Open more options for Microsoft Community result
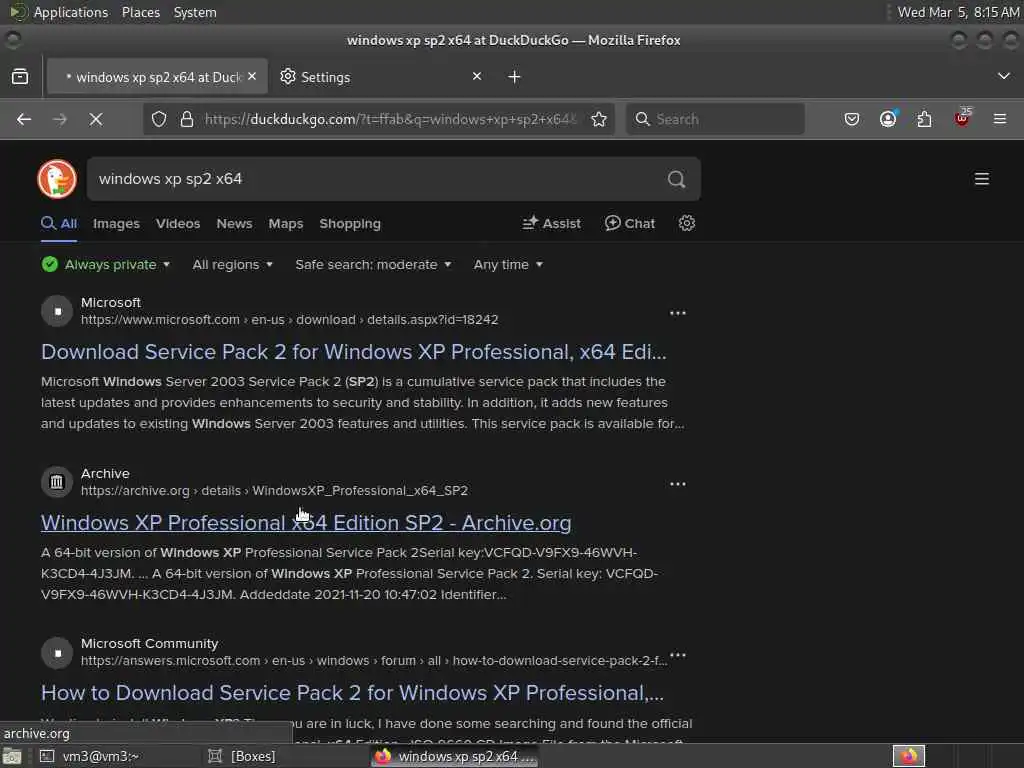The width and height of the screenshot is (1024, 768). pyautogui.click(x=677, y=654)
